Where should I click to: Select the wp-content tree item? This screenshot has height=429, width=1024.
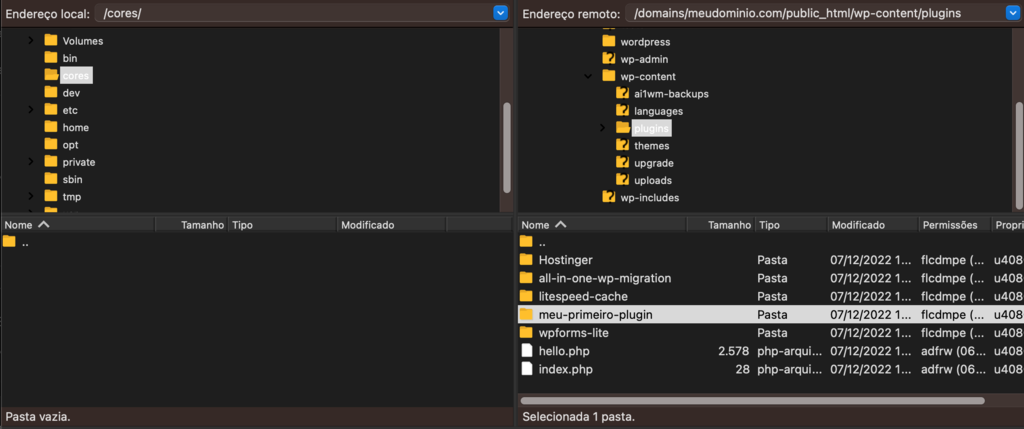(648, 76)
